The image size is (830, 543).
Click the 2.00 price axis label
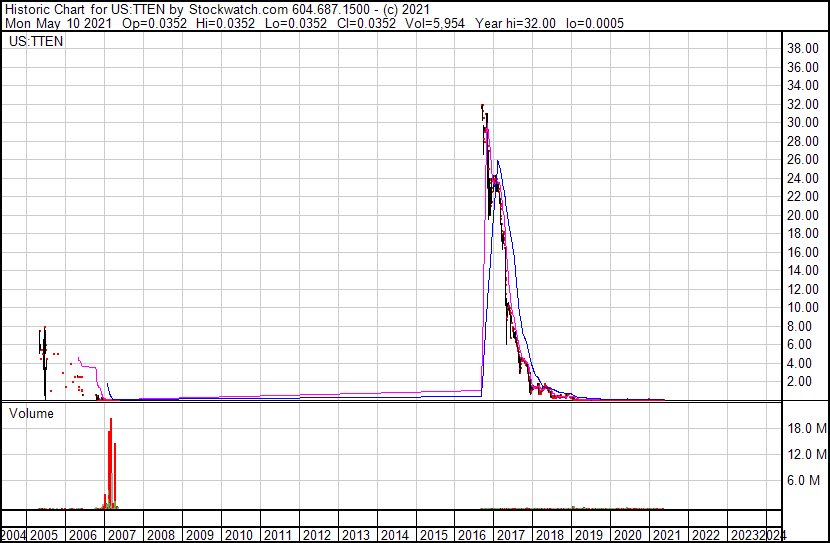click(x=808, y=382)
